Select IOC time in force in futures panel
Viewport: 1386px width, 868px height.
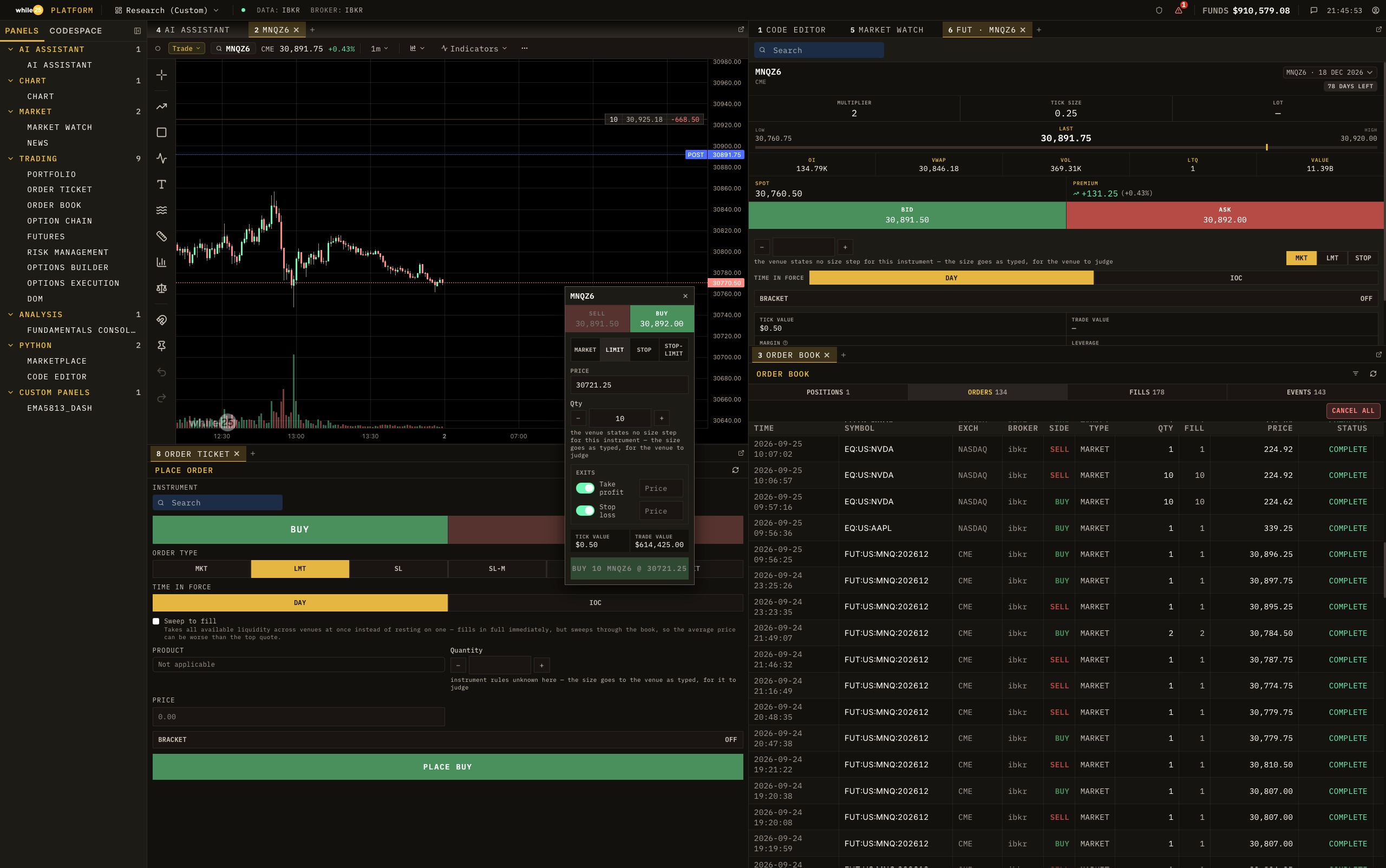(1235, 278)
